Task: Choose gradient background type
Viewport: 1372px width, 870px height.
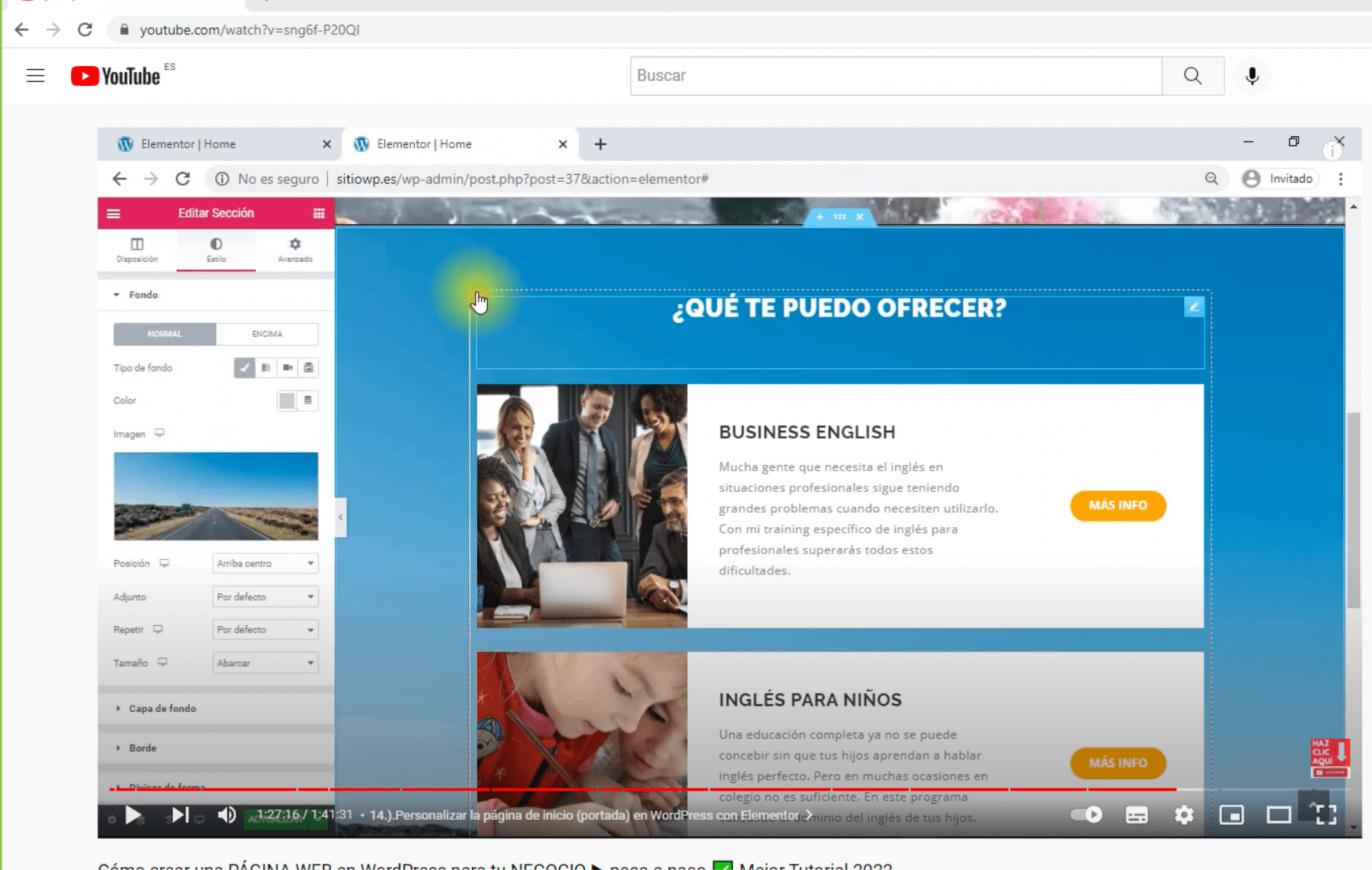Action: (x=266, y=368)
